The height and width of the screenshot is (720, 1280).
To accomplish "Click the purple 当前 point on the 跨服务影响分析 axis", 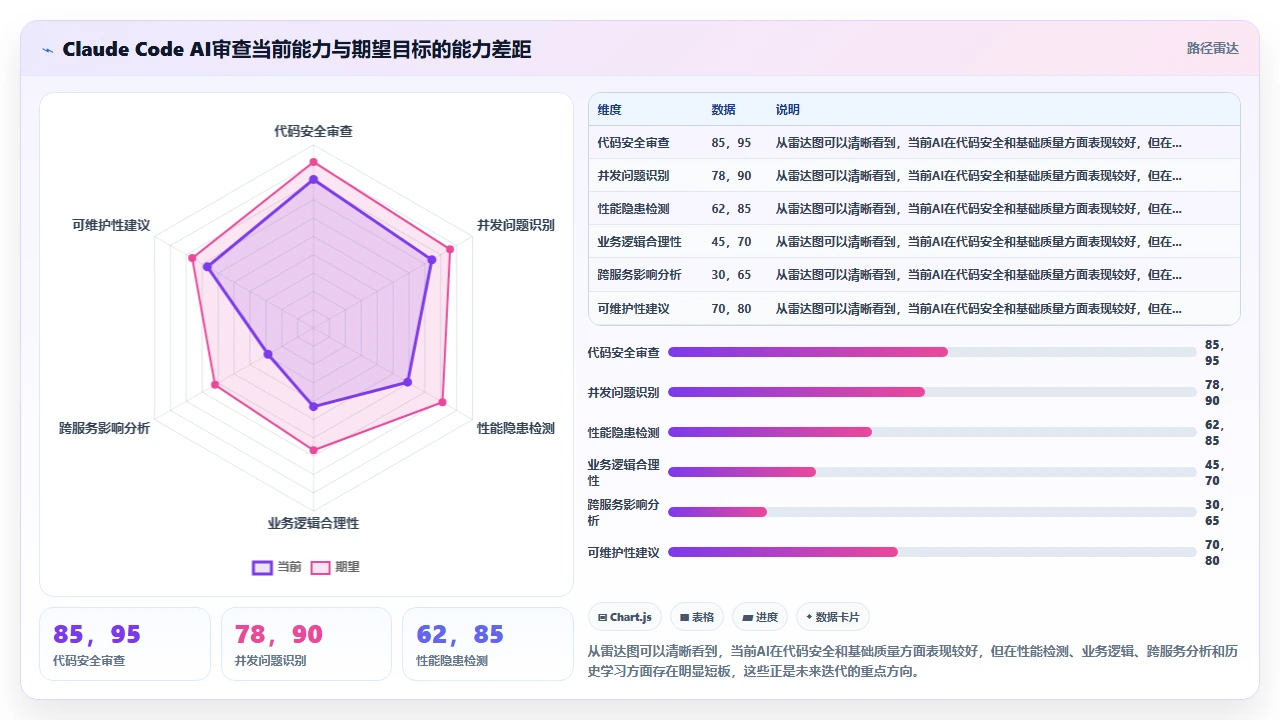I will [x=267, y=354].
